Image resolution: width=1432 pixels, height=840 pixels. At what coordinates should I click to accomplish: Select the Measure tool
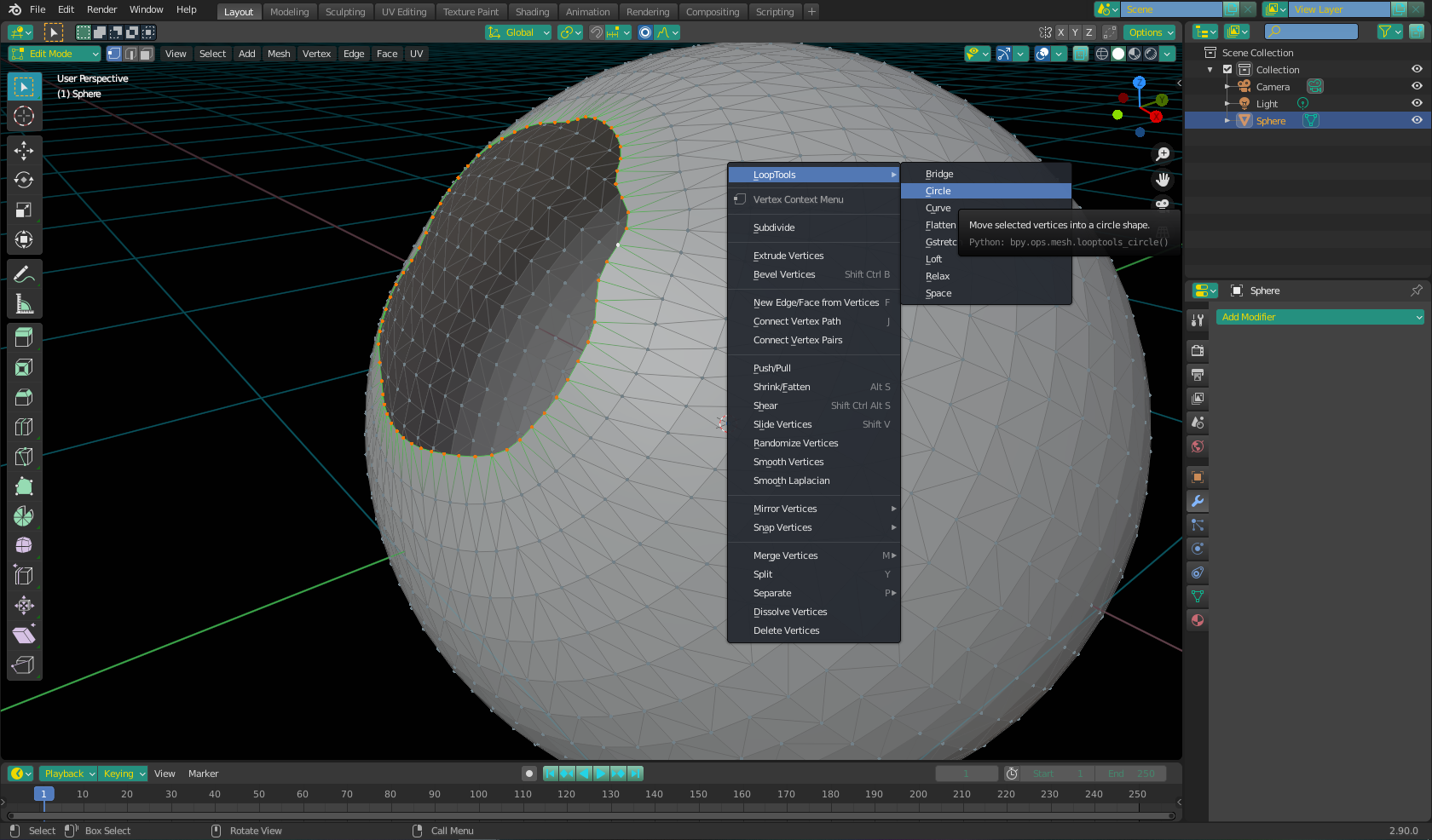point(24,304)
